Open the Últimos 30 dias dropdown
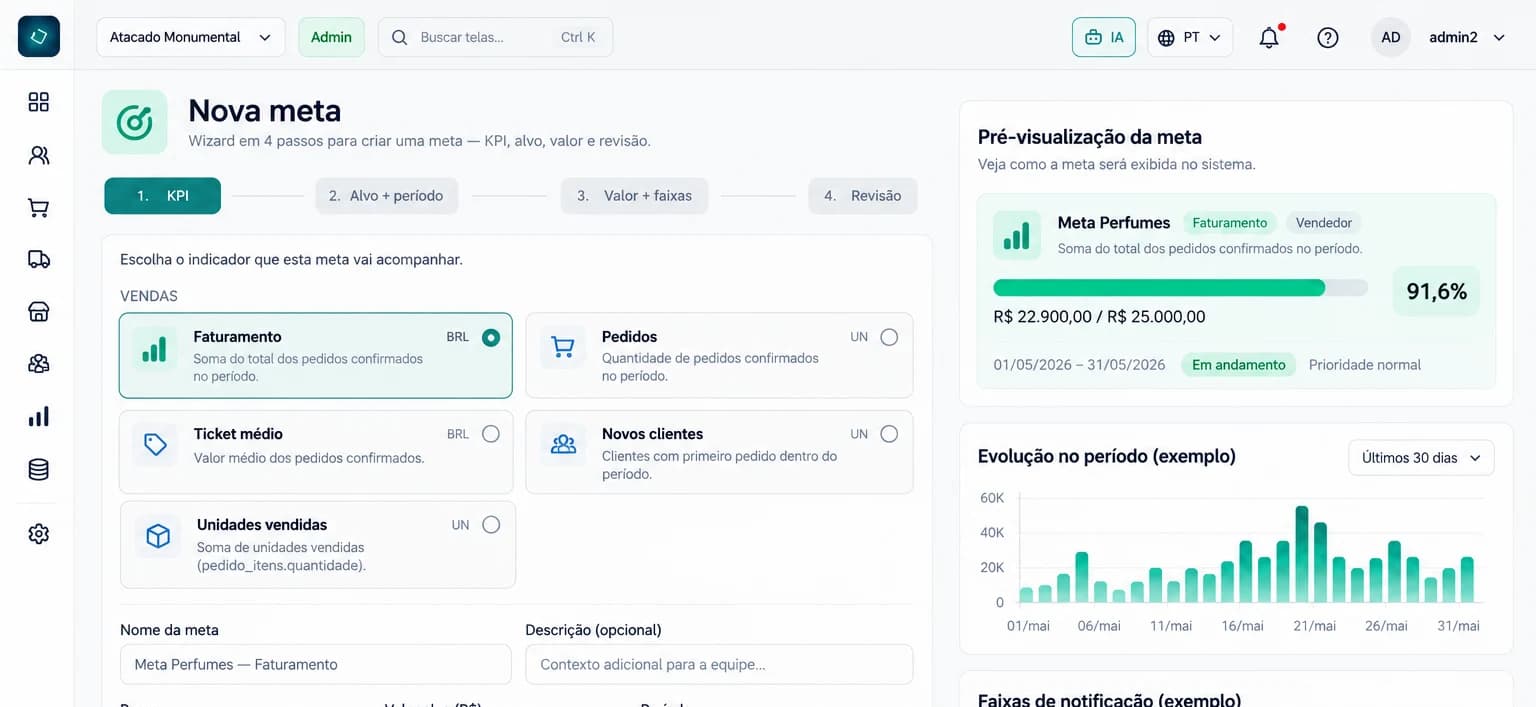 [1421, 458]
